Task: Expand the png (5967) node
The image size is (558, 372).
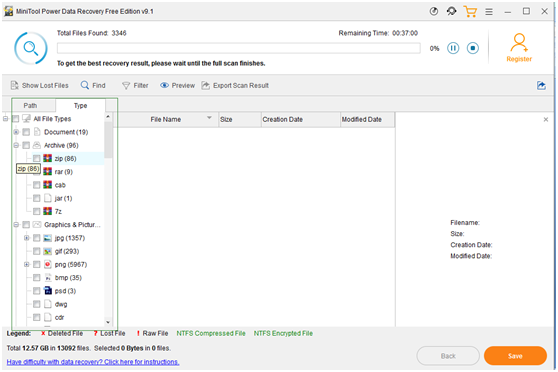Action: coord(26,264)
